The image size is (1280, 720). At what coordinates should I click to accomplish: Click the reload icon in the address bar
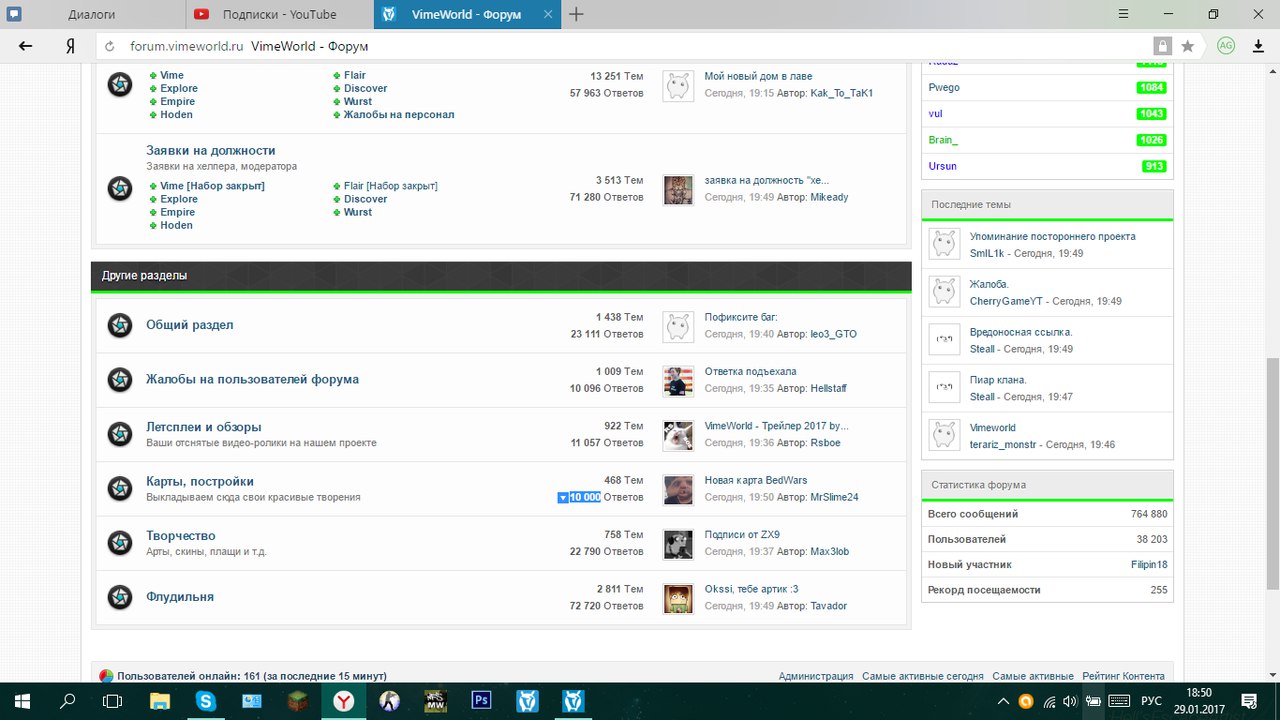pos(110,46)
